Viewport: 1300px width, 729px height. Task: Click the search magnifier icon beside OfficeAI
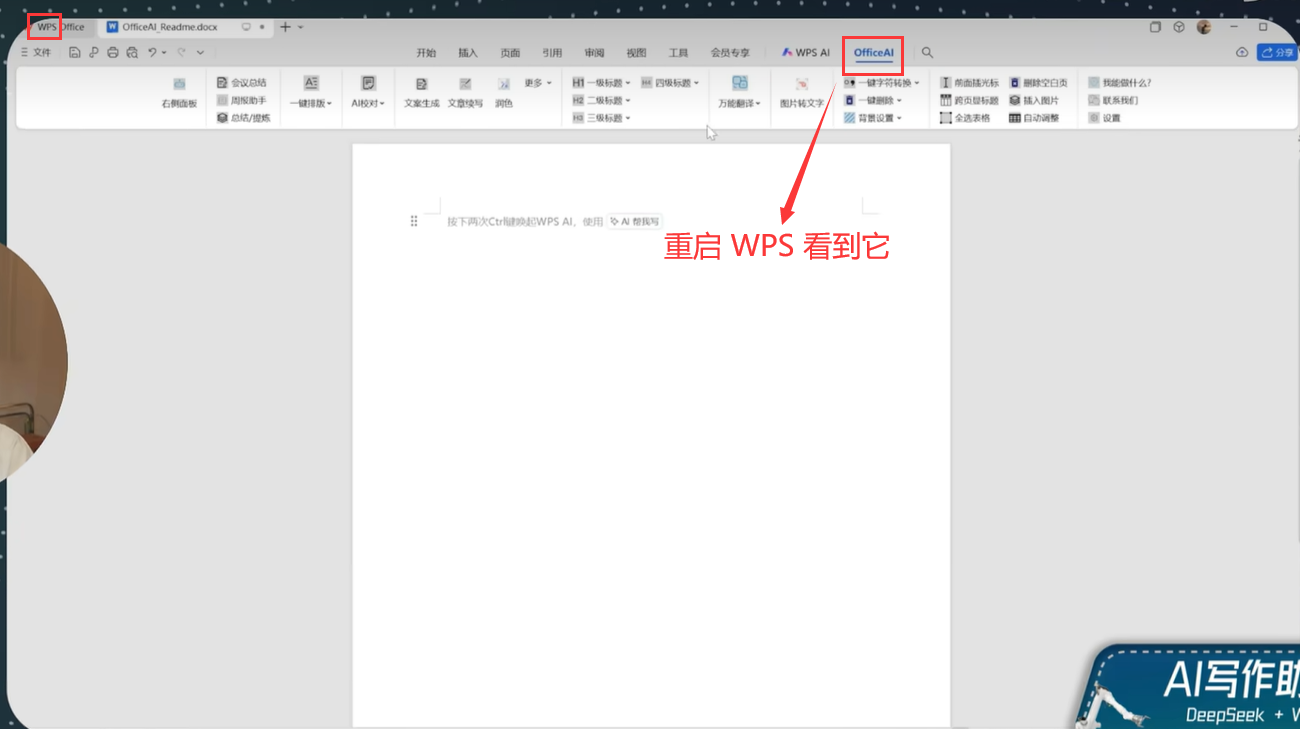[x=927, y=52]
